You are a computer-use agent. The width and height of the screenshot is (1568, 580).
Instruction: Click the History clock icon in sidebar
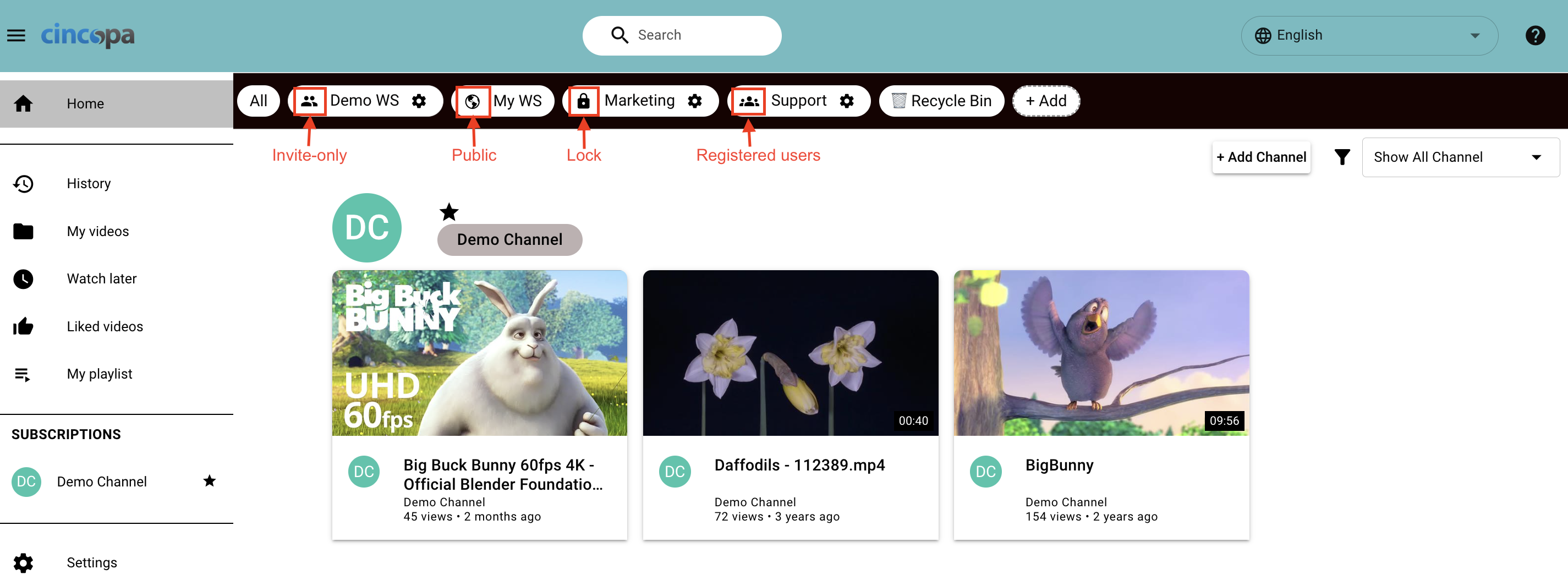point(23,184)
